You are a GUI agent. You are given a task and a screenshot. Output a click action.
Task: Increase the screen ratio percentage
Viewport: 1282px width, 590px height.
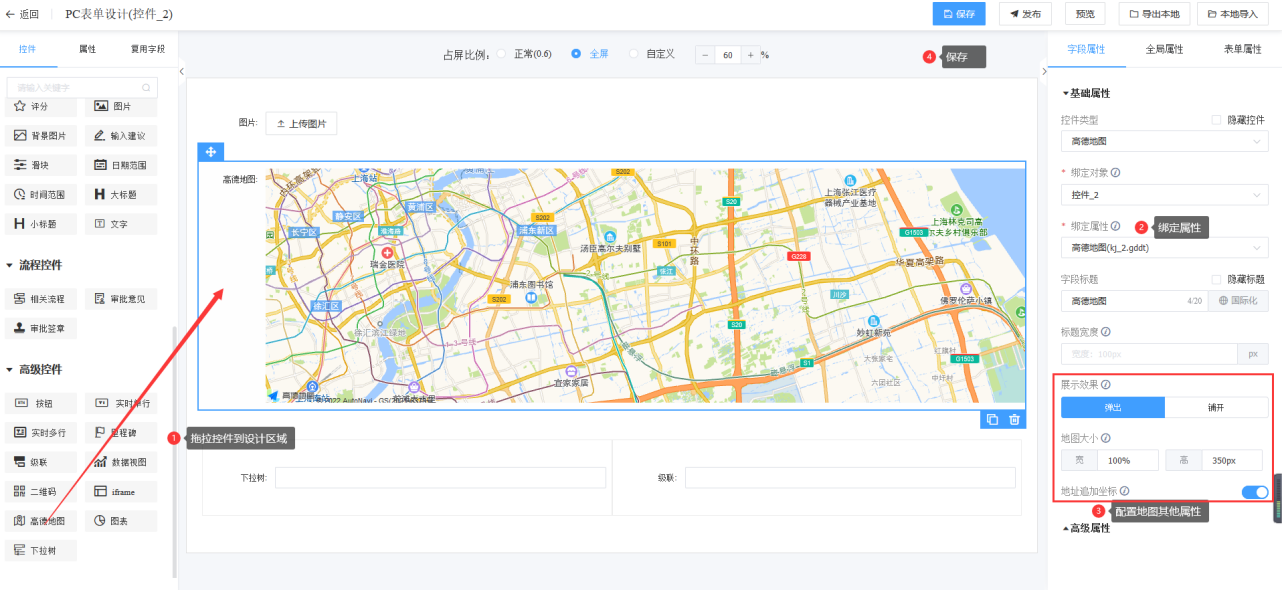pos(750,55)
